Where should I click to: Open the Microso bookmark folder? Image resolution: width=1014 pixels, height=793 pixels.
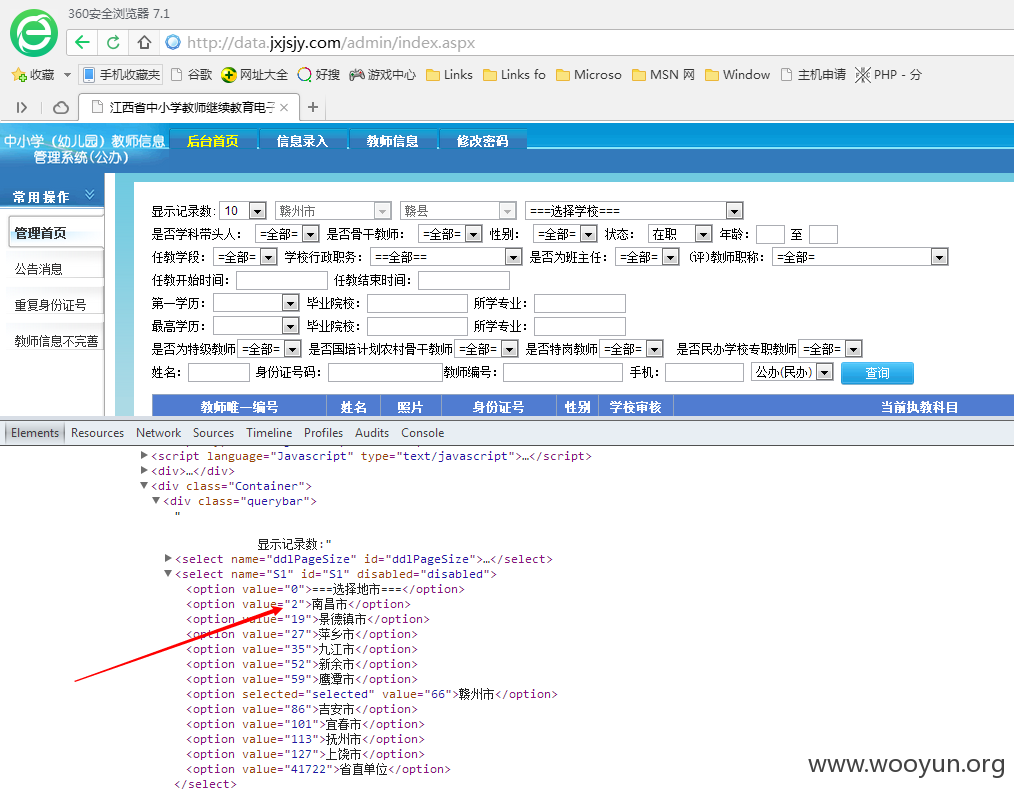click(588, 74)
